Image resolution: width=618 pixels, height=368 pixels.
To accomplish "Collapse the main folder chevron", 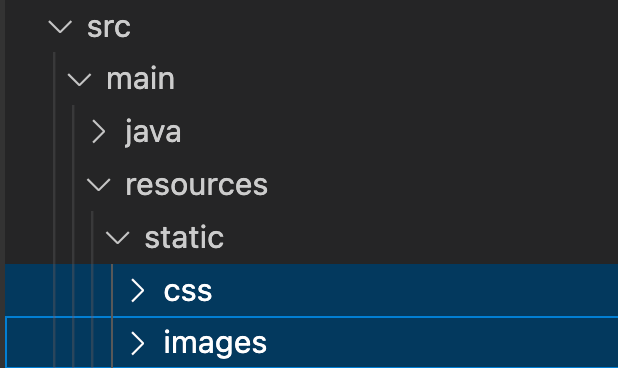I will (x=79, y=80).
